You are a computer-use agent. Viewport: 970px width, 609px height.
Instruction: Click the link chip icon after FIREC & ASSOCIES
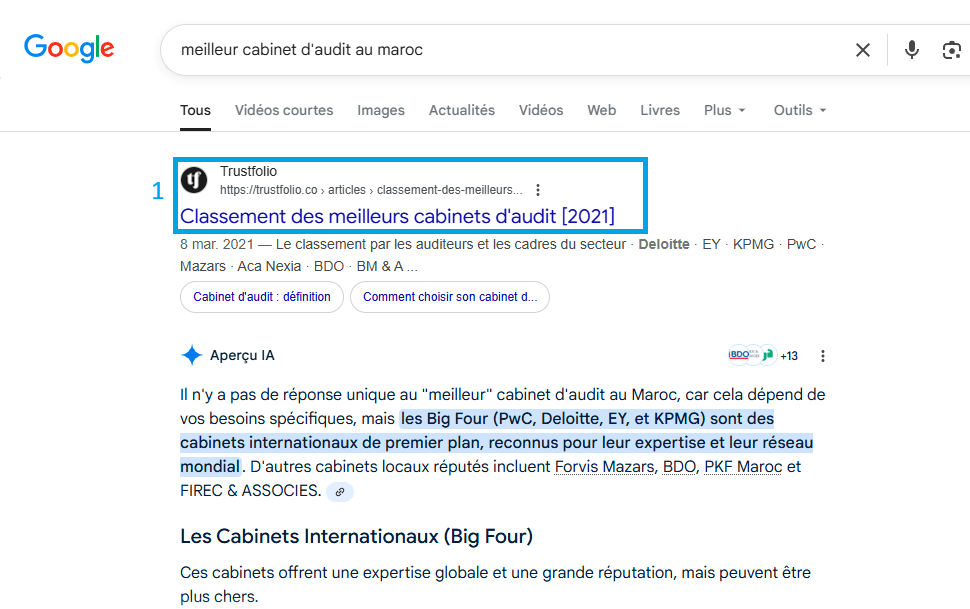click(340, 492)
